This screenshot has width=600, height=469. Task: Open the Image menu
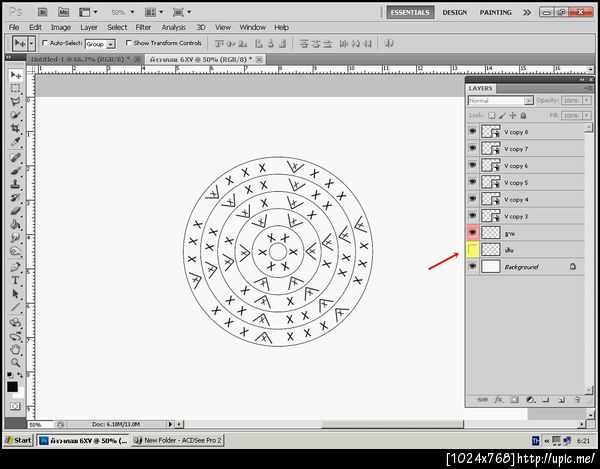click(61, 27)
